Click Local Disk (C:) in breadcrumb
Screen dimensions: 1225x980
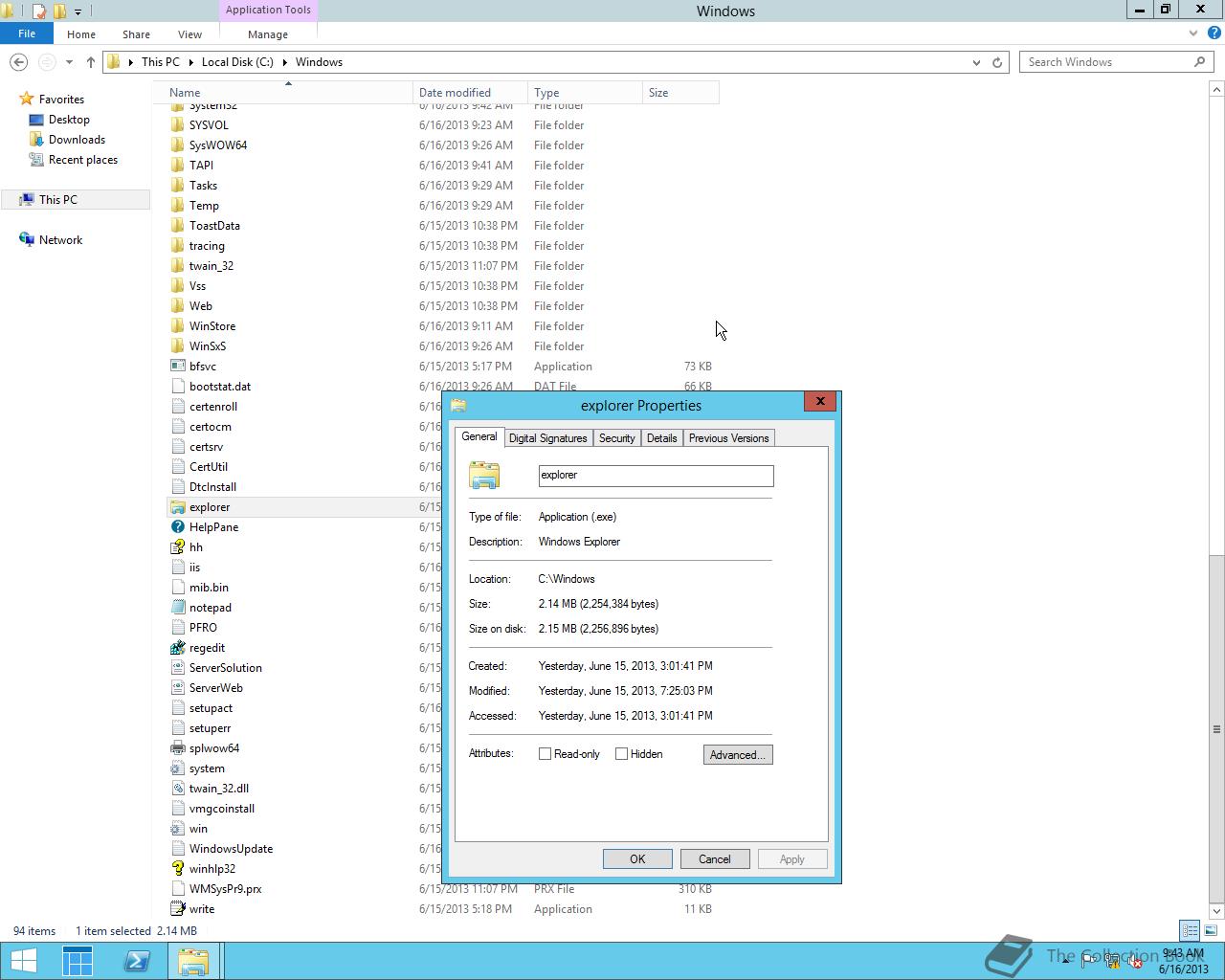tap(237, 62)
